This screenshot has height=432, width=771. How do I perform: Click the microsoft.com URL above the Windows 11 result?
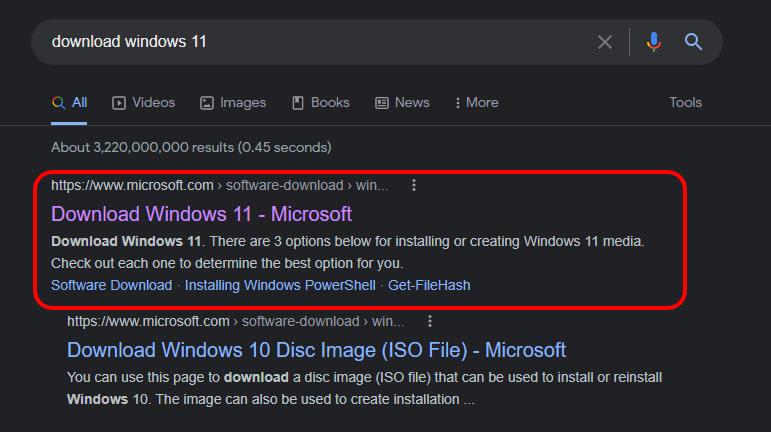tap(220, 185)
